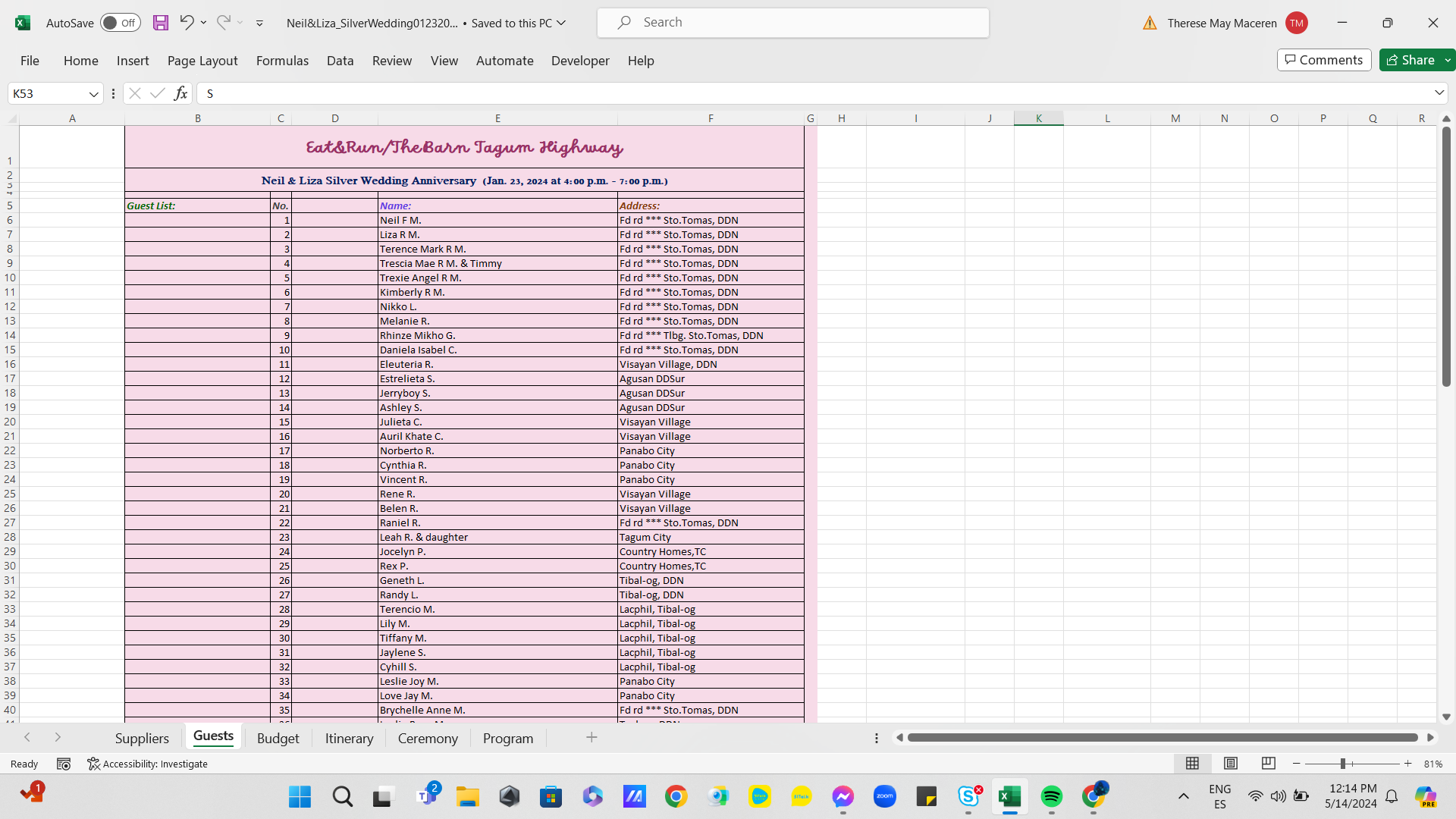Image resolution: width=1456 pixels, height=819 pixels.
Task: Open the Page Layout tab
Action: point(202,61)
